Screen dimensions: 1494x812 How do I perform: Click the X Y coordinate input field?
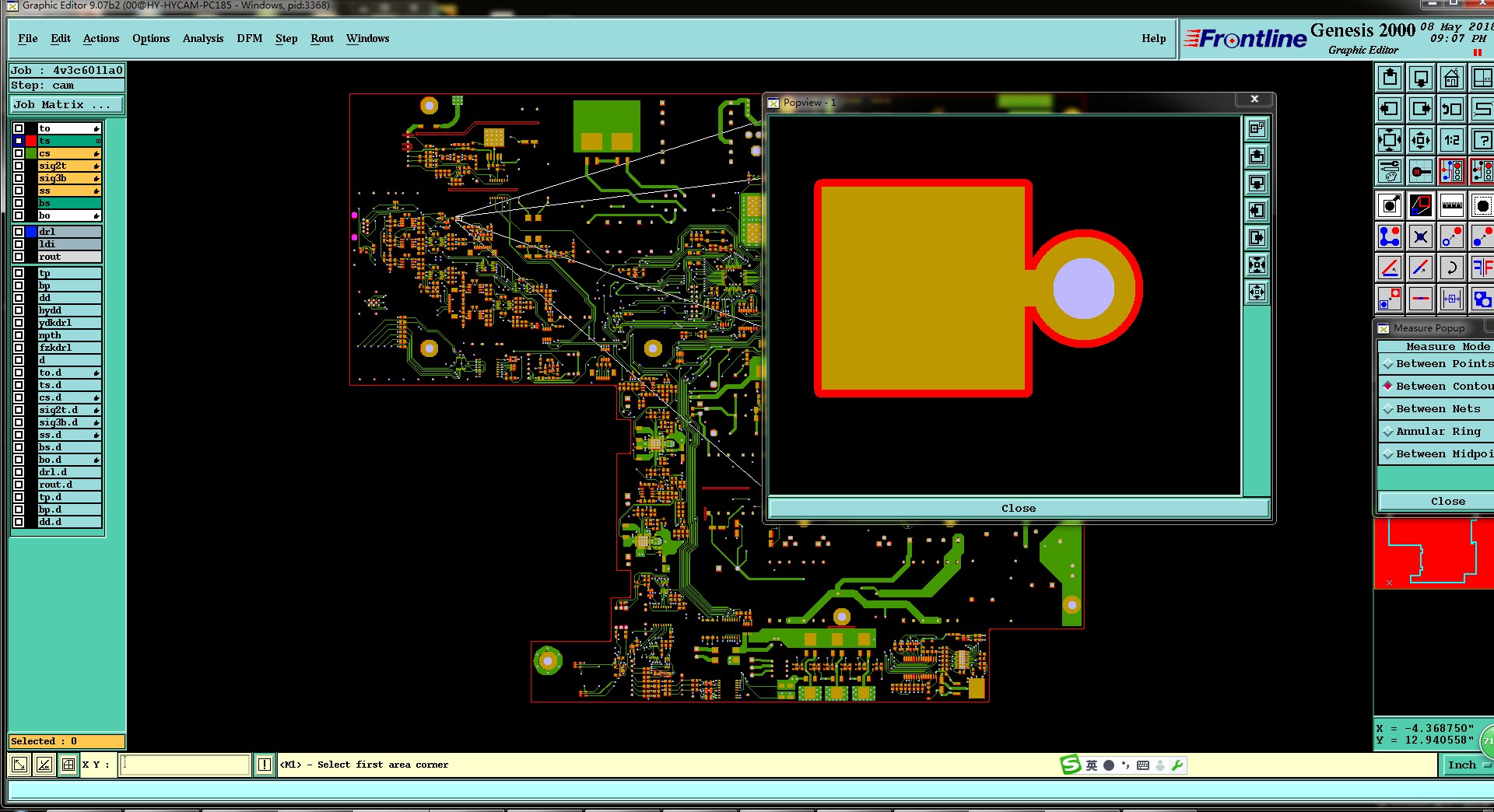tap(185, 765)
